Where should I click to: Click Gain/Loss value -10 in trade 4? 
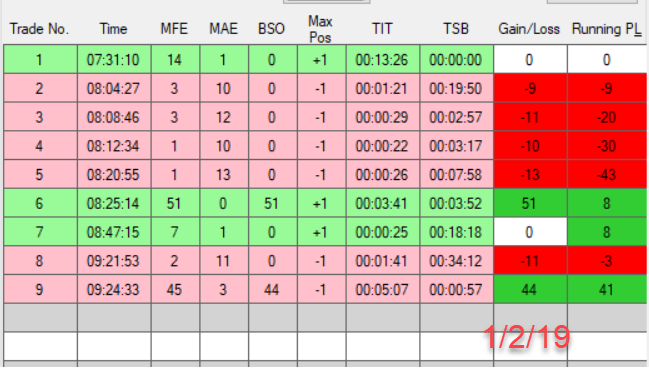click(530, 146)
